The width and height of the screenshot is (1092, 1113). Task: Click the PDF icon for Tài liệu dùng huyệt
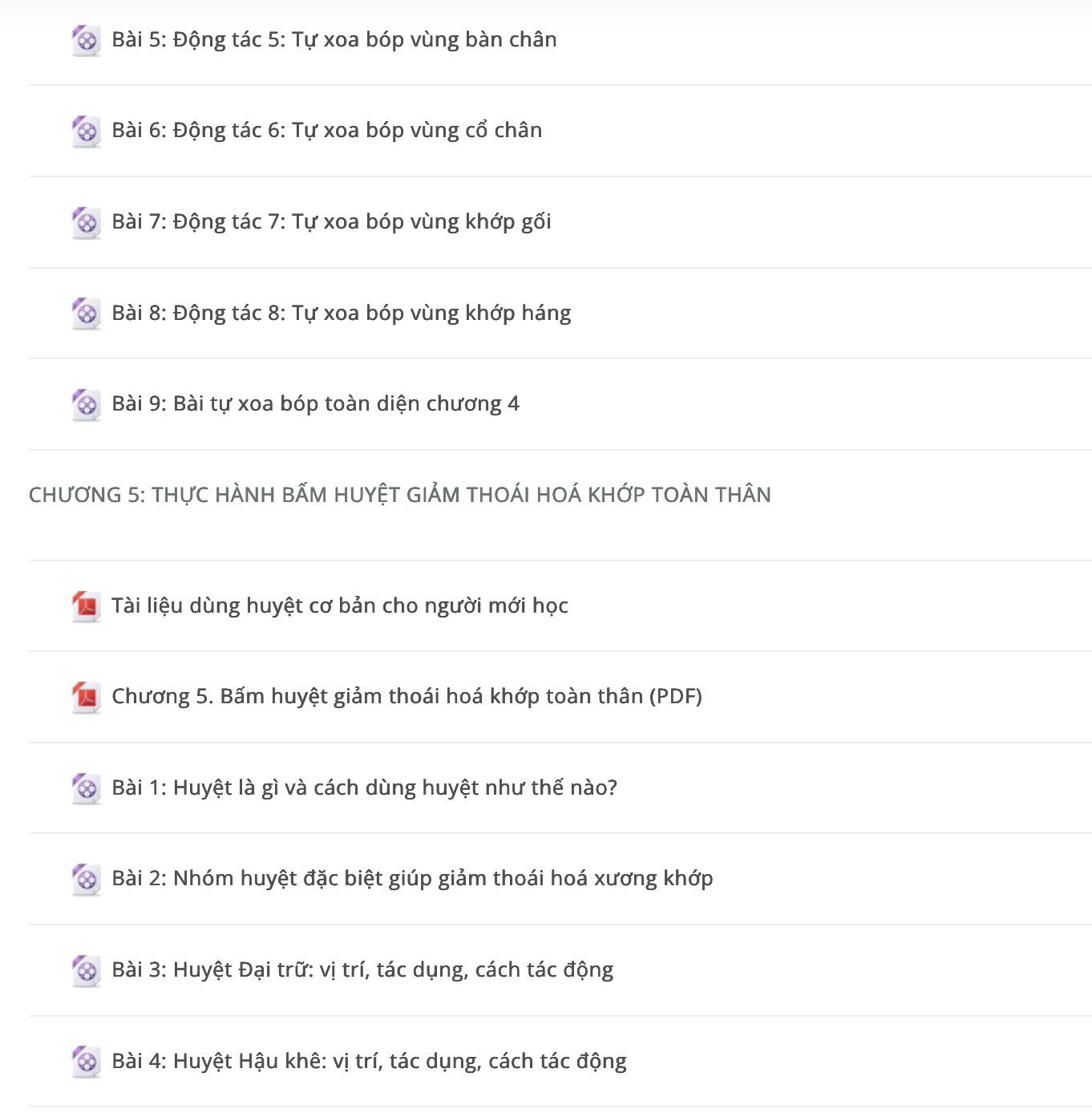pos(86,606)
